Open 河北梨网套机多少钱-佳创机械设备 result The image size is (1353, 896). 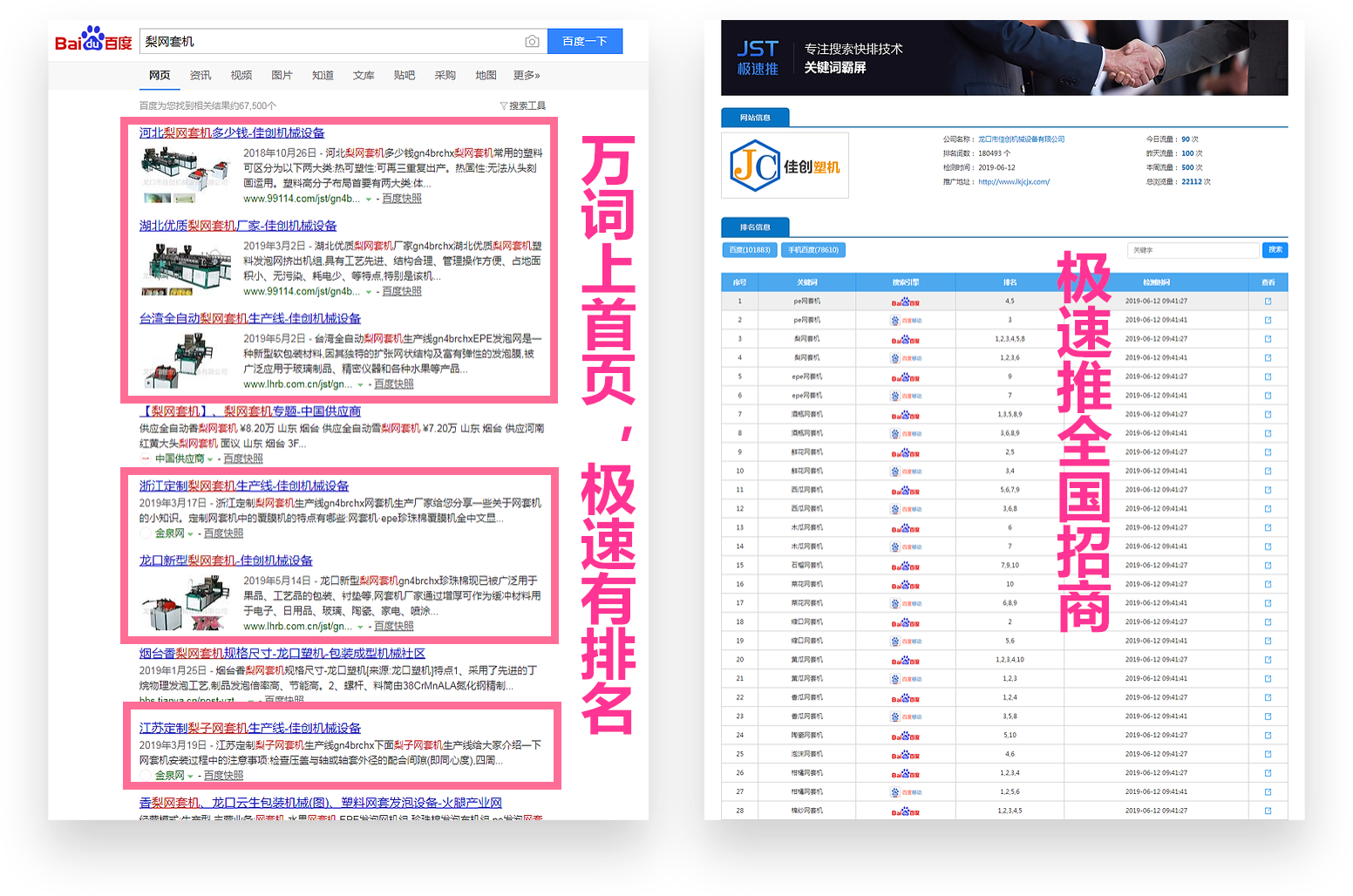[232, 133]
